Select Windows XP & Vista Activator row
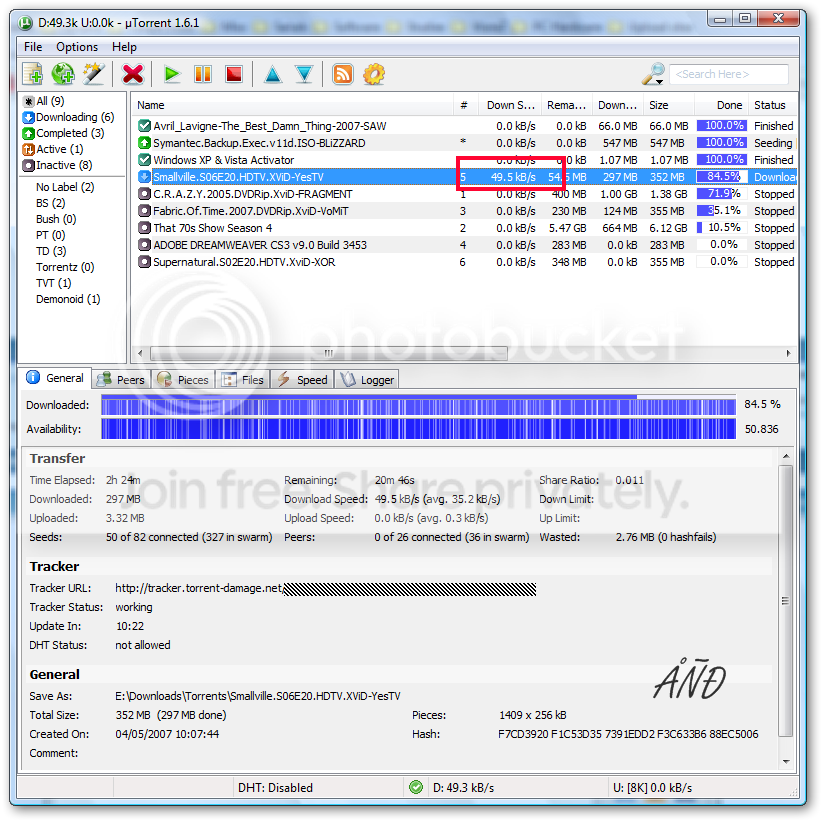821x820 pixels. click(x=465, y=160)
